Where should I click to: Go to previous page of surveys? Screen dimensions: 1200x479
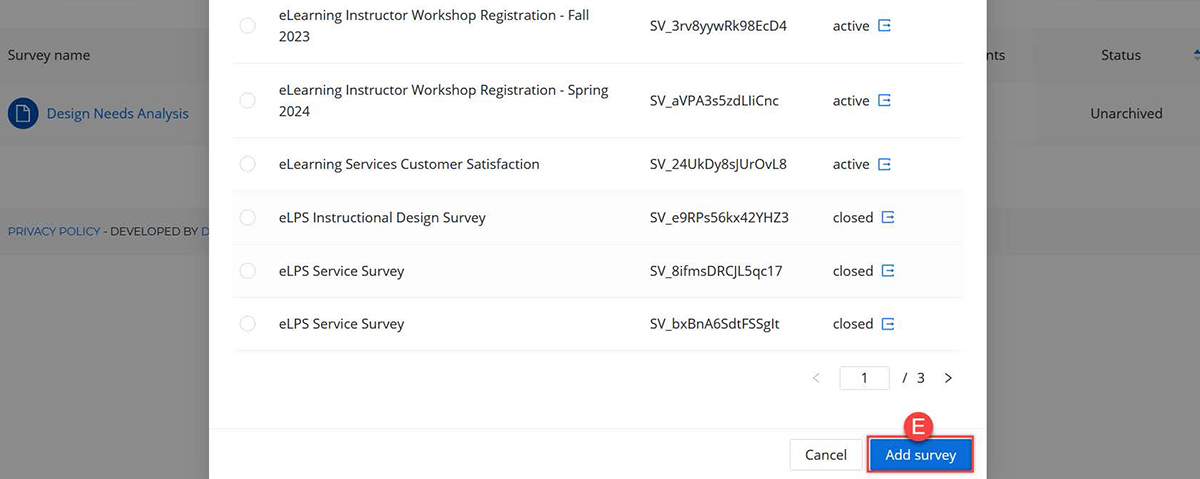click(x=816, y=378)
